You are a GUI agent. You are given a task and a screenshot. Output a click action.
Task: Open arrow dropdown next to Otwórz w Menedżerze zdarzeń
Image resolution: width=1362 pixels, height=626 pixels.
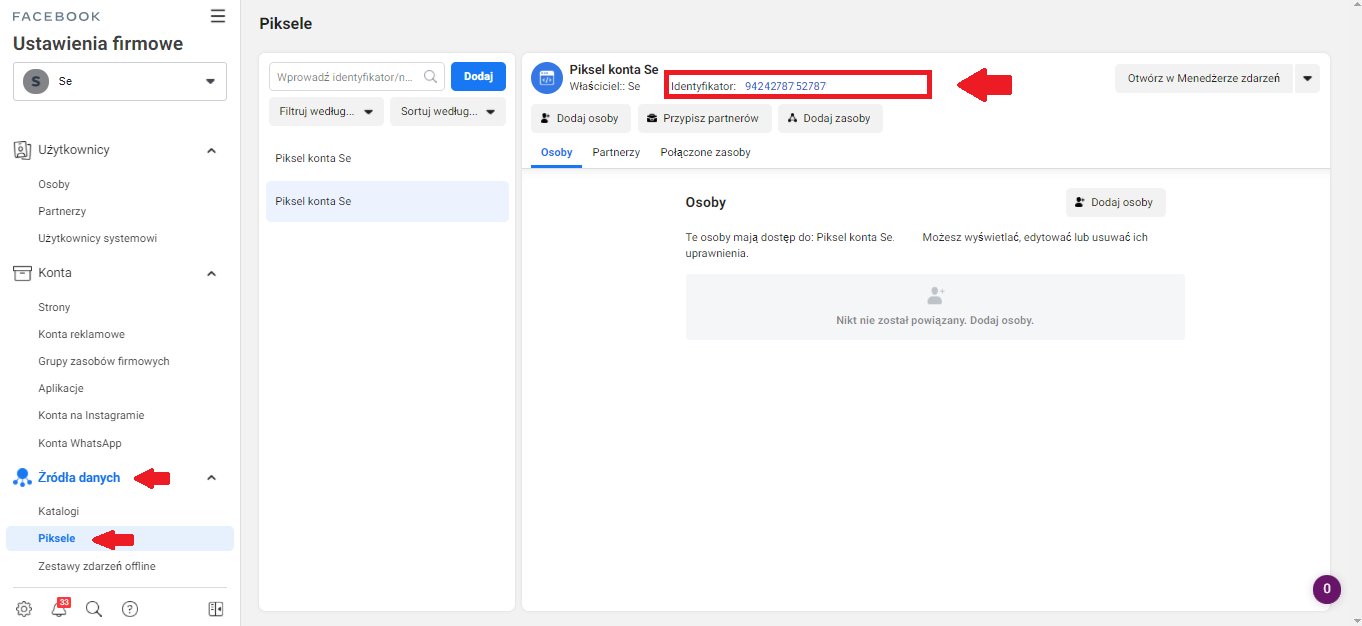(x=1307, y=79)
